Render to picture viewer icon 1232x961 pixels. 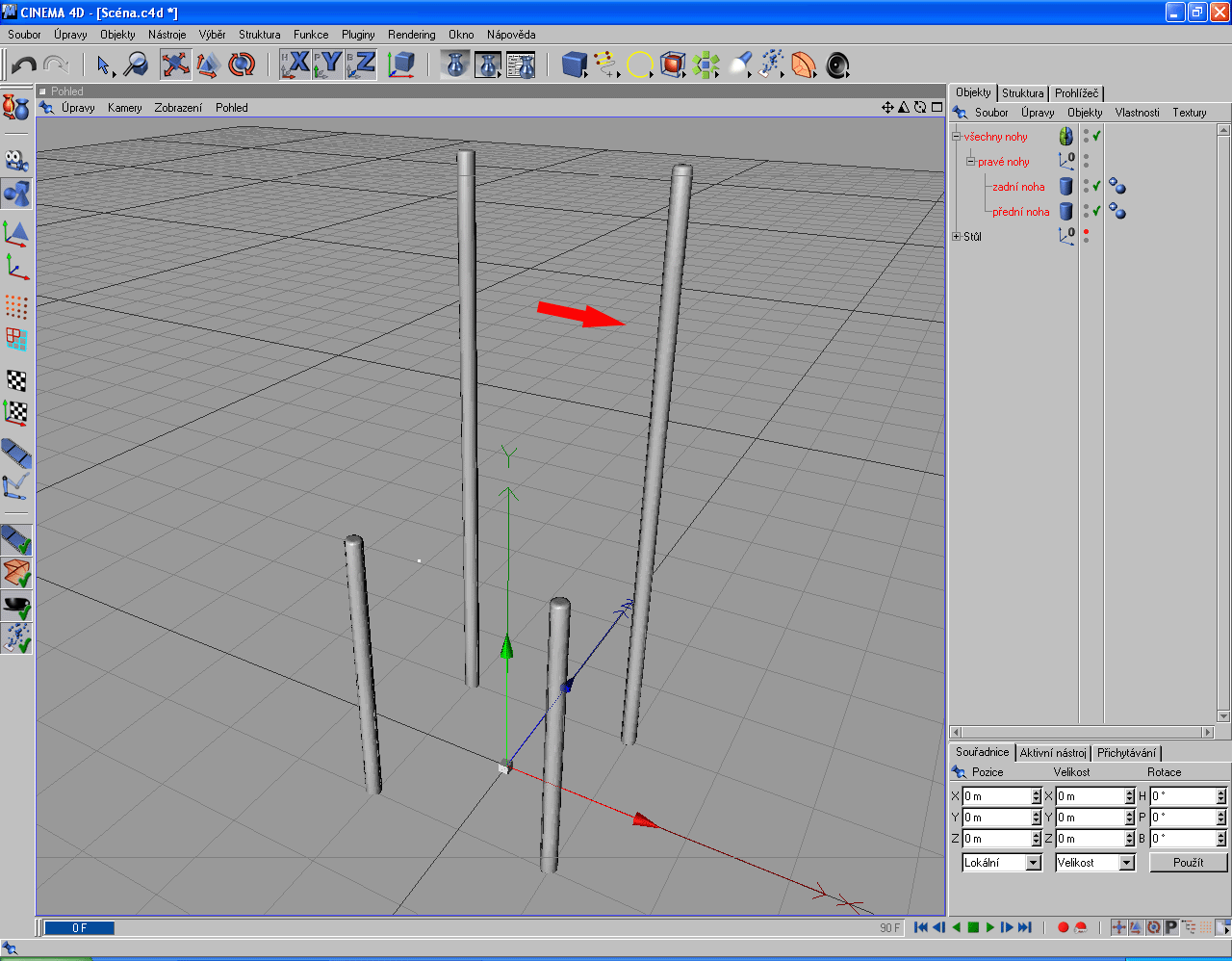click(488, 65)
